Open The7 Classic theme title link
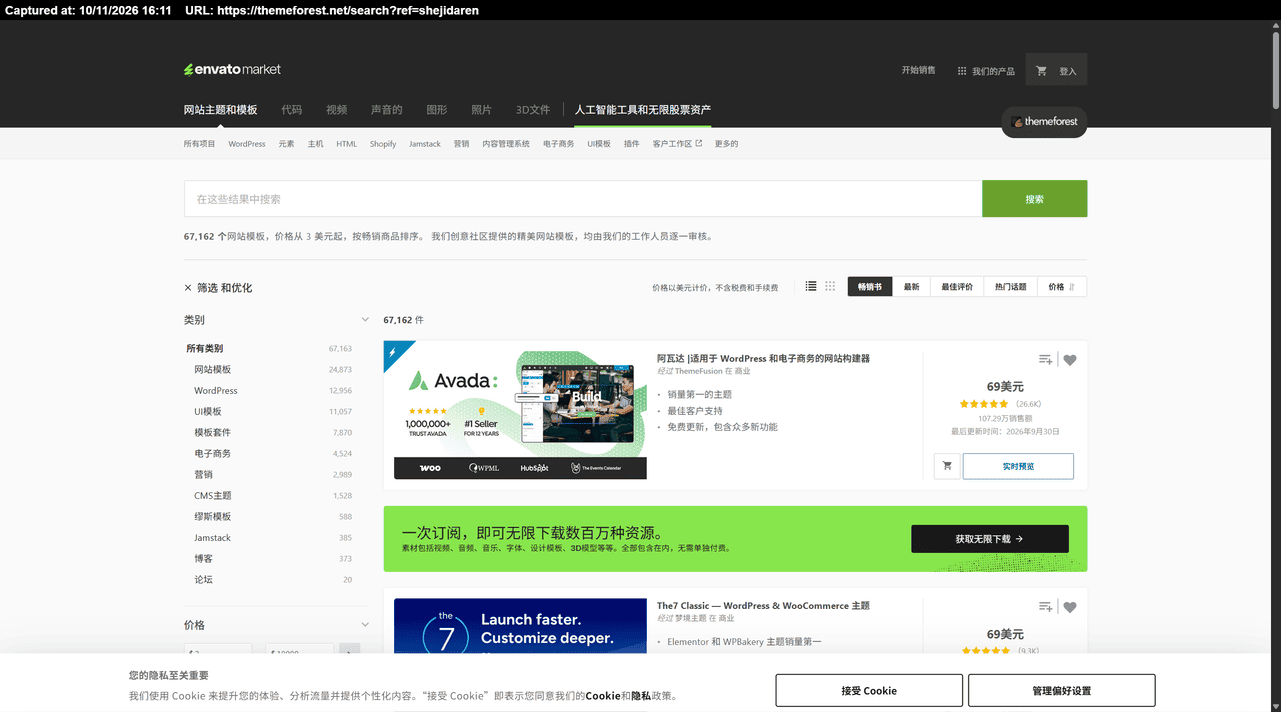The height and width of the screenshot is (712, 1281). click(763, 606)
